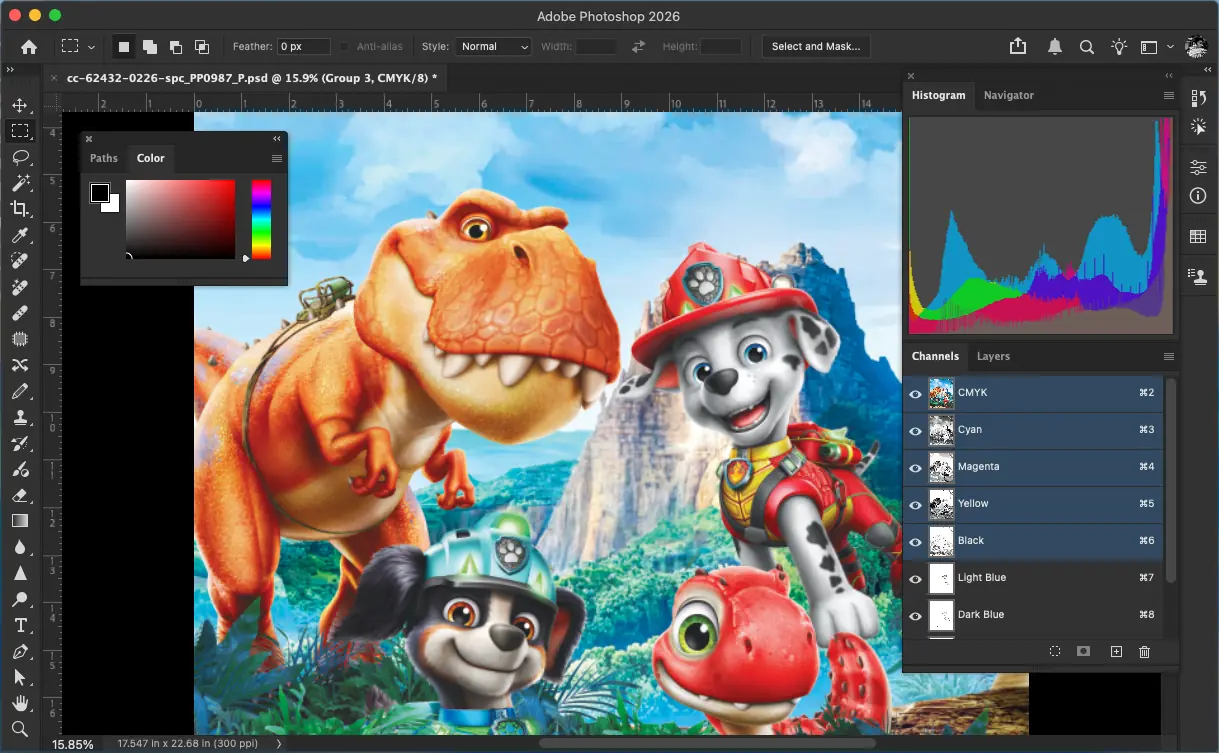The height and width of the screenshot is (753, 1219).
Task: Choose New selection mode
Action: tap(124, 46)
